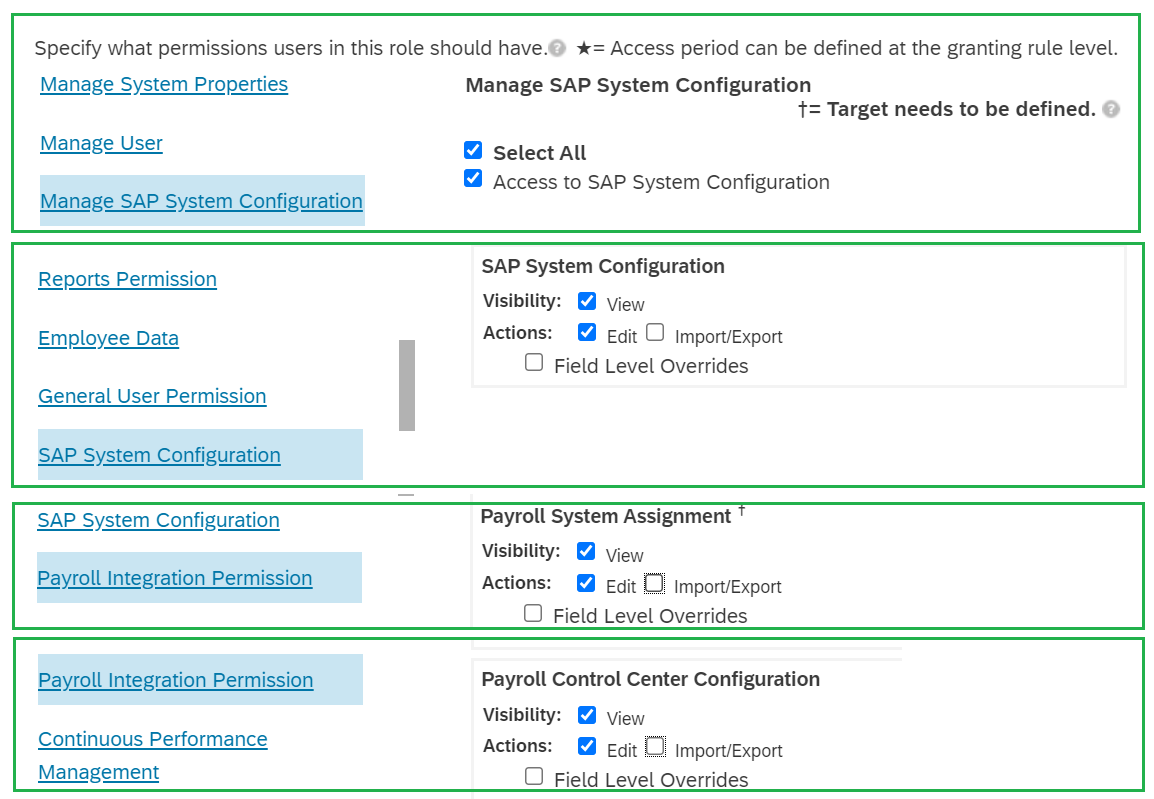The image size is (1154, 799).
Task: Toggle Edit under SAP System Configuration section
Action: coord(587,333)
